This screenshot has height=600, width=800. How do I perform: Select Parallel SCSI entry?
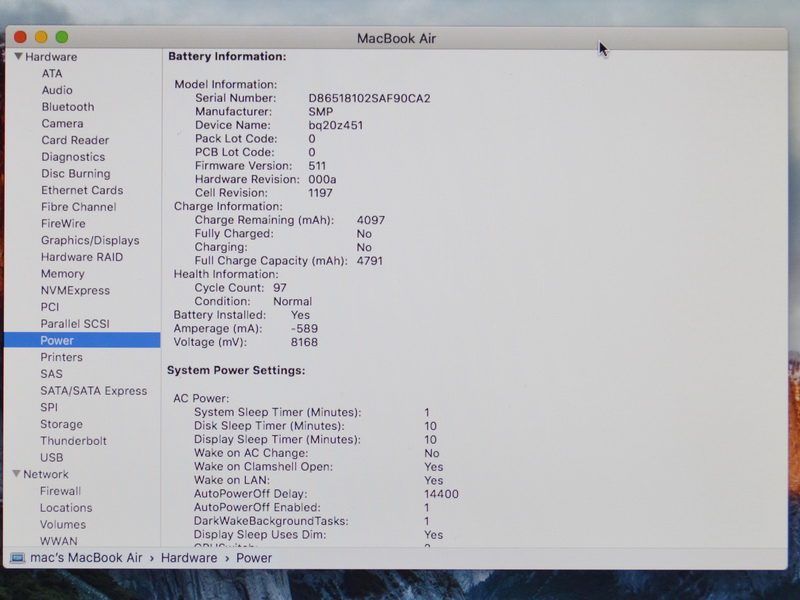[x=74, y=324]
